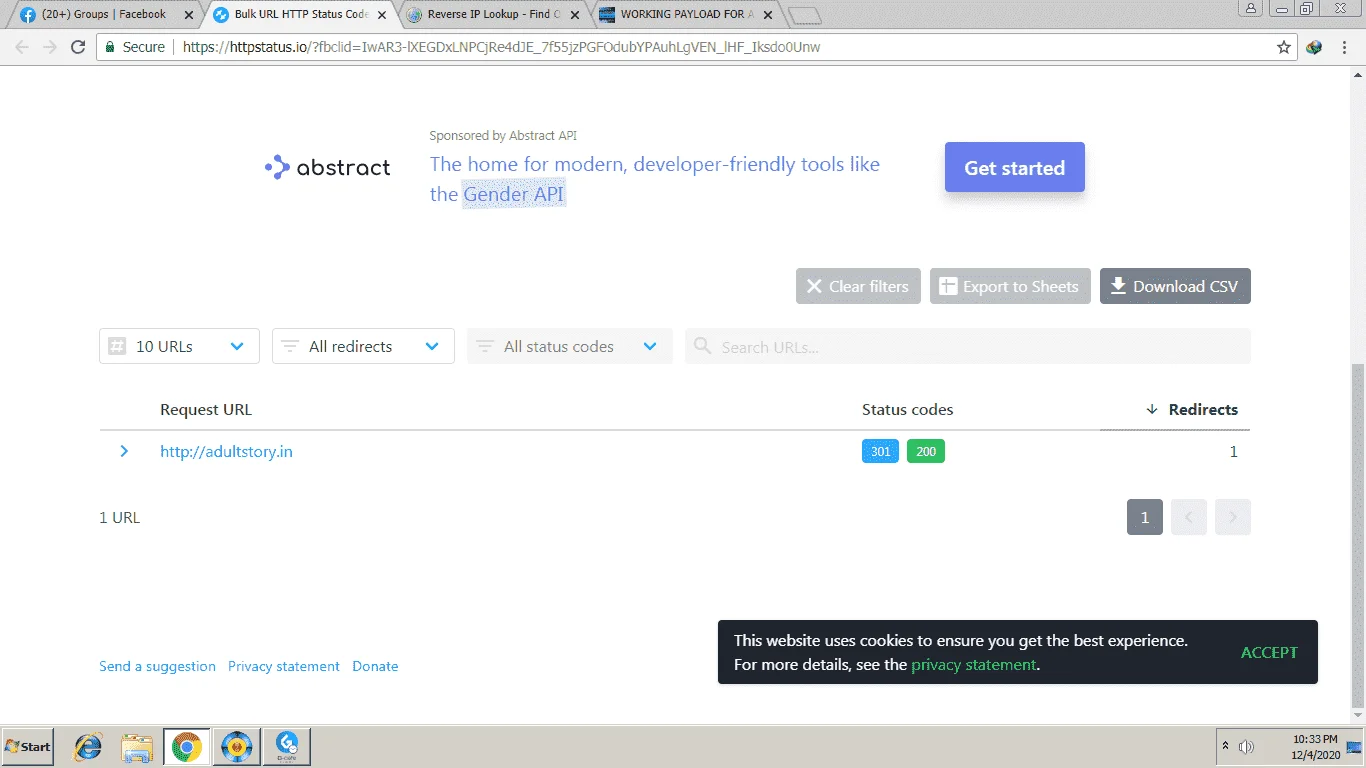1366x768 pixels.
Task: Click the browser Back arrow
Action: [22, 47]
